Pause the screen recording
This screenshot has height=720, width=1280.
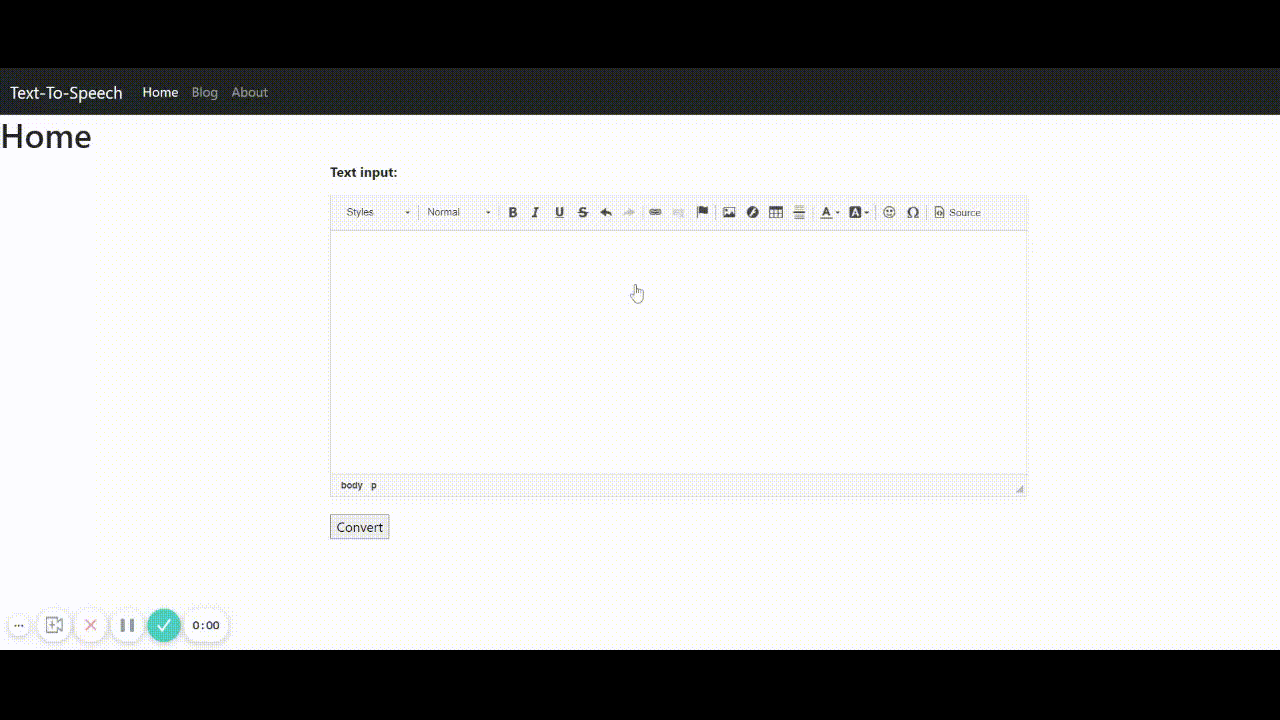127,625
